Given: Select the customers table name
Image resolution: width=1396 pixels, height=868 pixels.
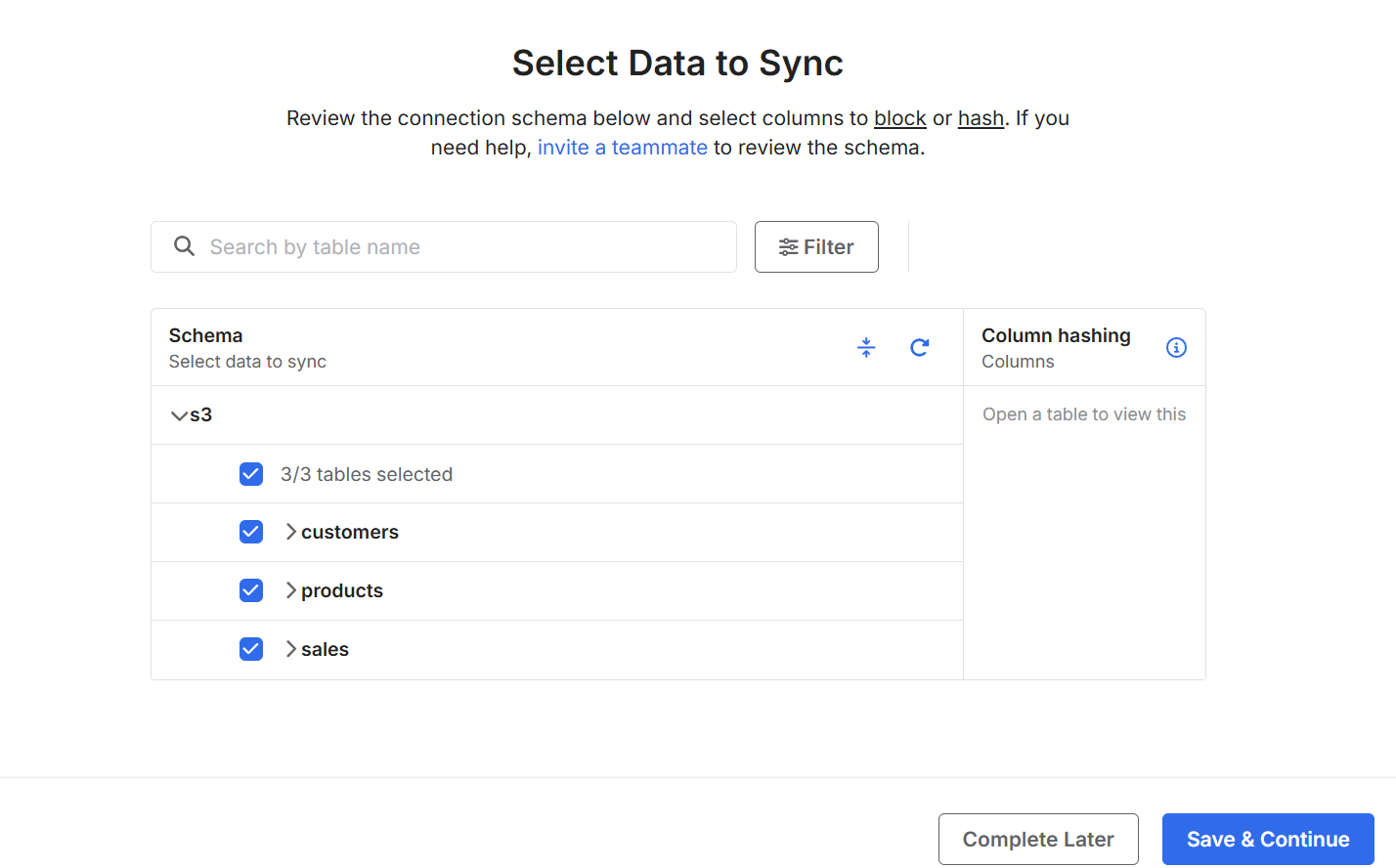Looking at the screenshot, I should click(350, 532).
